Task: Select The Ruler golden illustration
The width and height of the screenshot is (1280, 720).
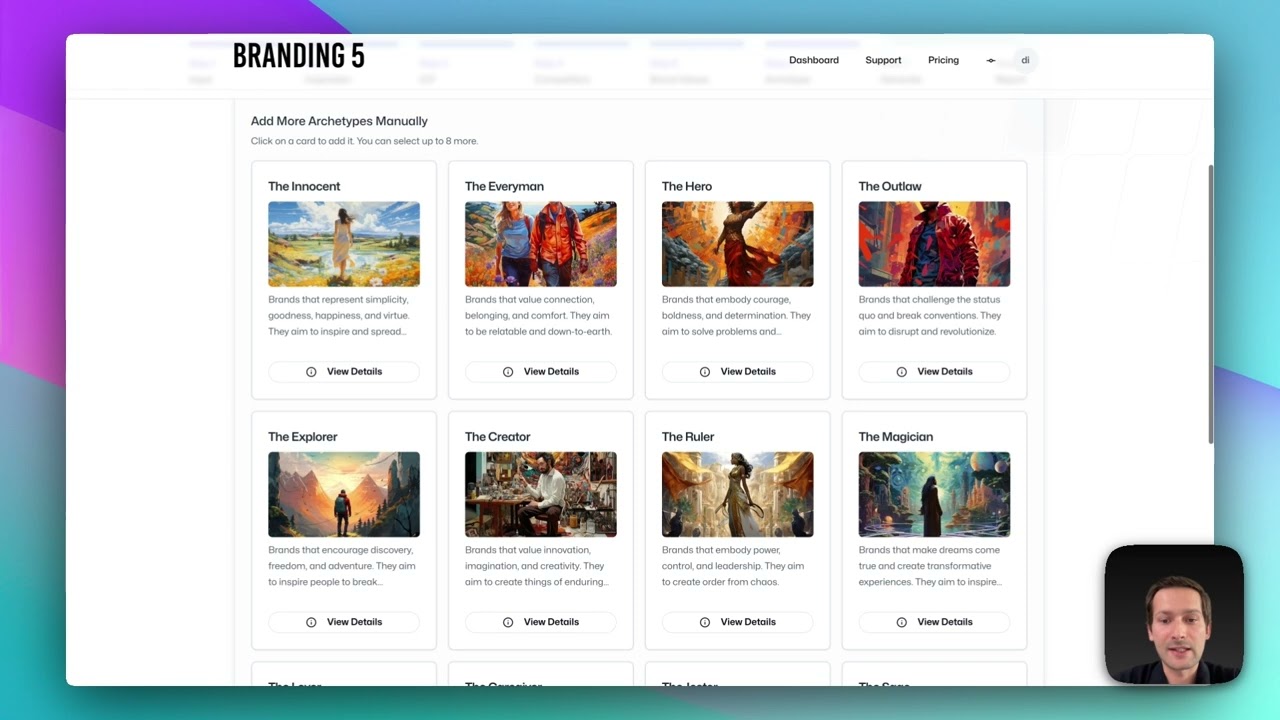Action: (x=738, y=494)
